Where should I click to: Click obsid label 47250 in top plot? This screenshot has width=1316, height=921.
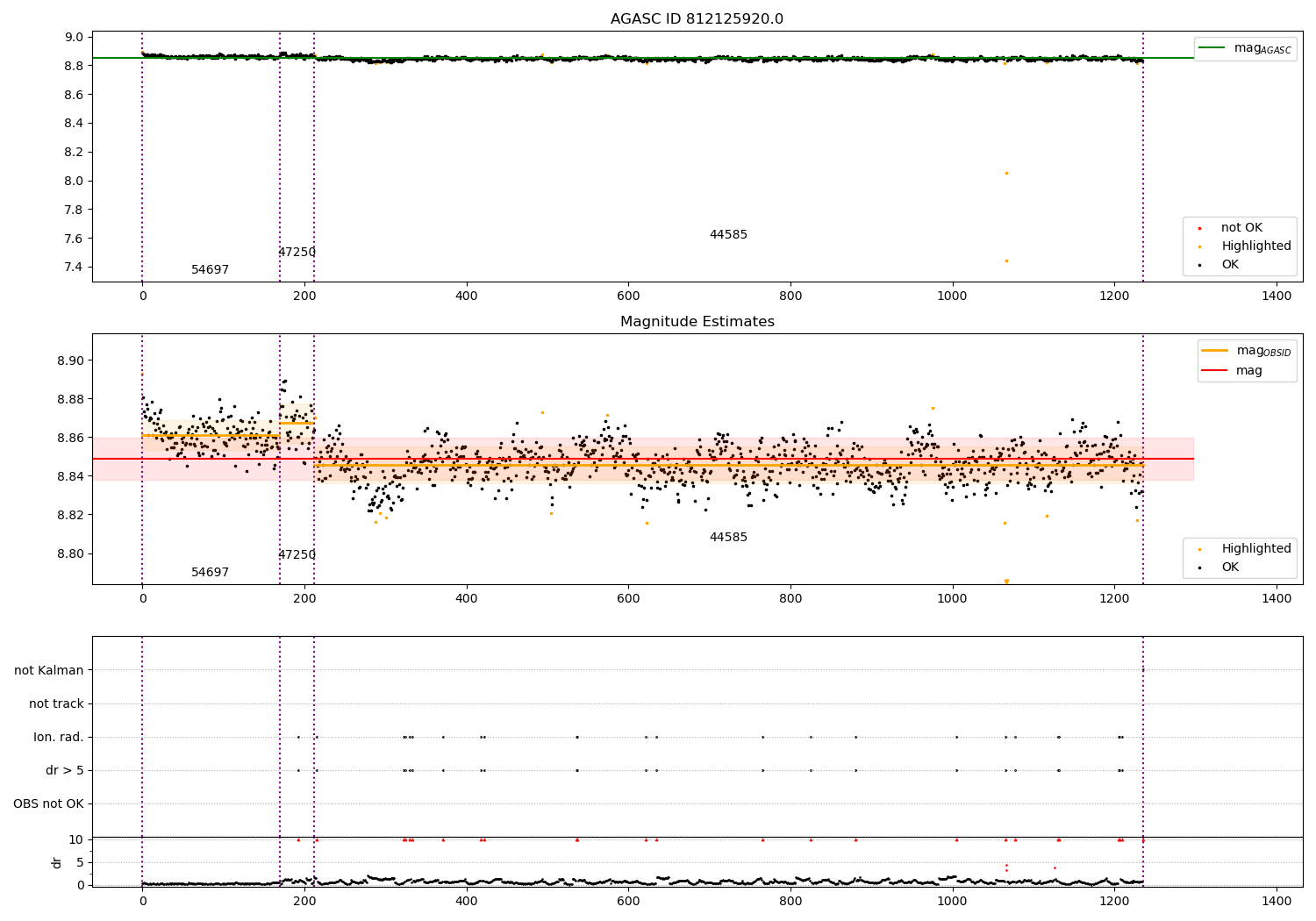(297, 253)
